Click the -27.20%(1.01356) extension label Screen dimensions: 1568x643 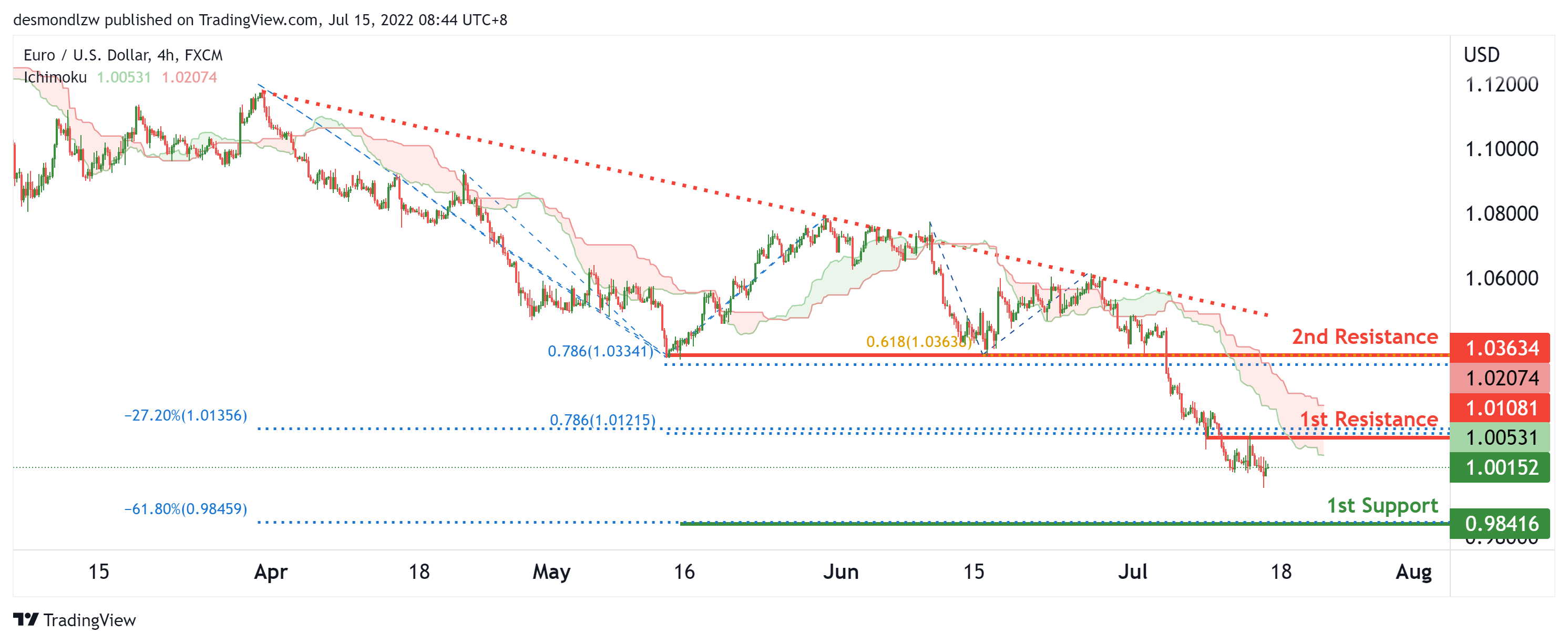(x=186, y=415)
